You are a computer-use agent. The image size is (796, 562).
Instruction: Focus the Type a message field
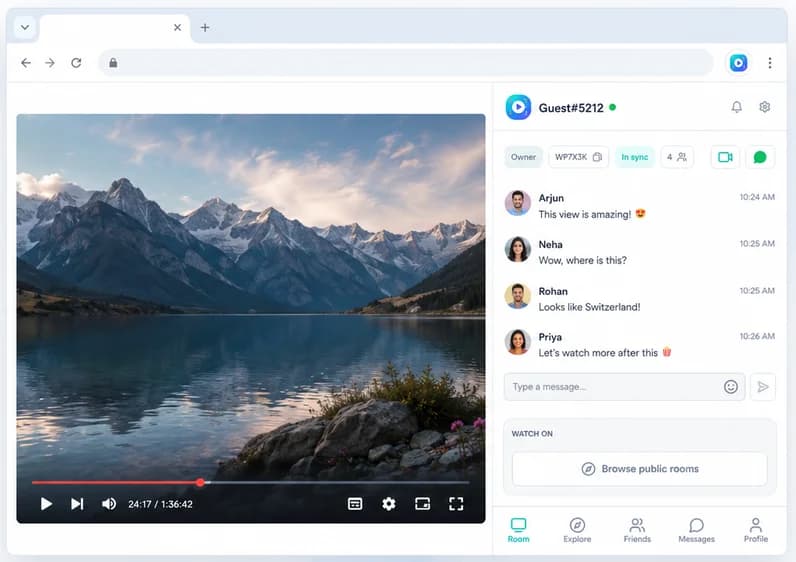click(x=624, y=387)
